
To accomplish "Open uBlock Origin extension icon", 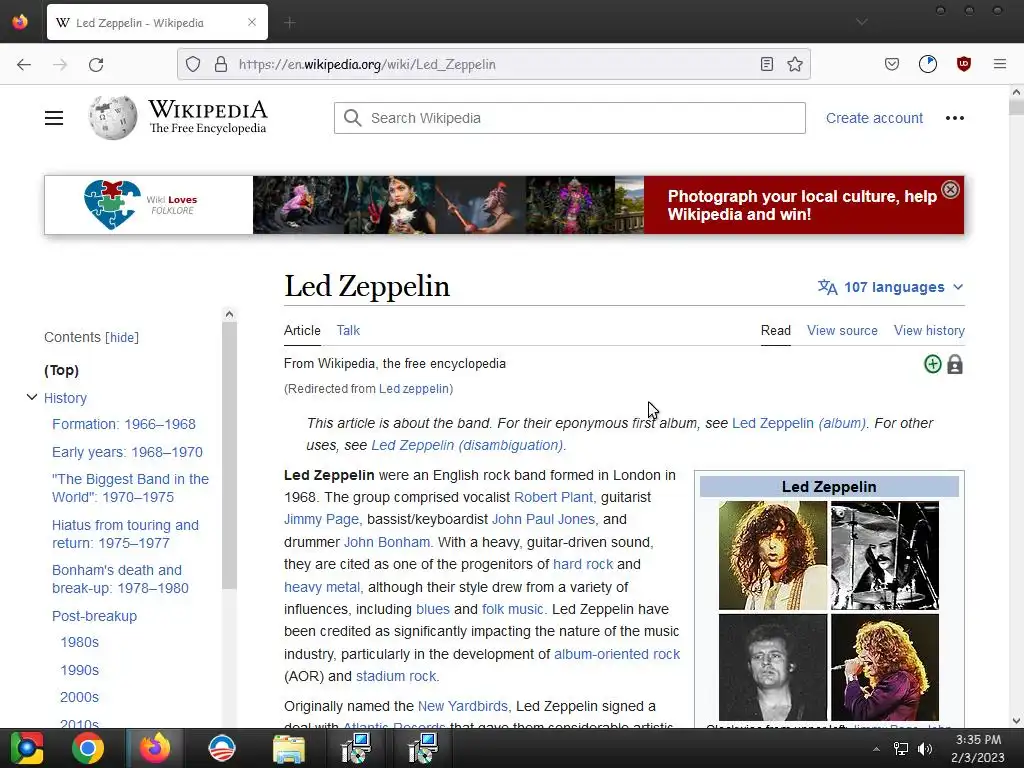I will coord(963,64).
